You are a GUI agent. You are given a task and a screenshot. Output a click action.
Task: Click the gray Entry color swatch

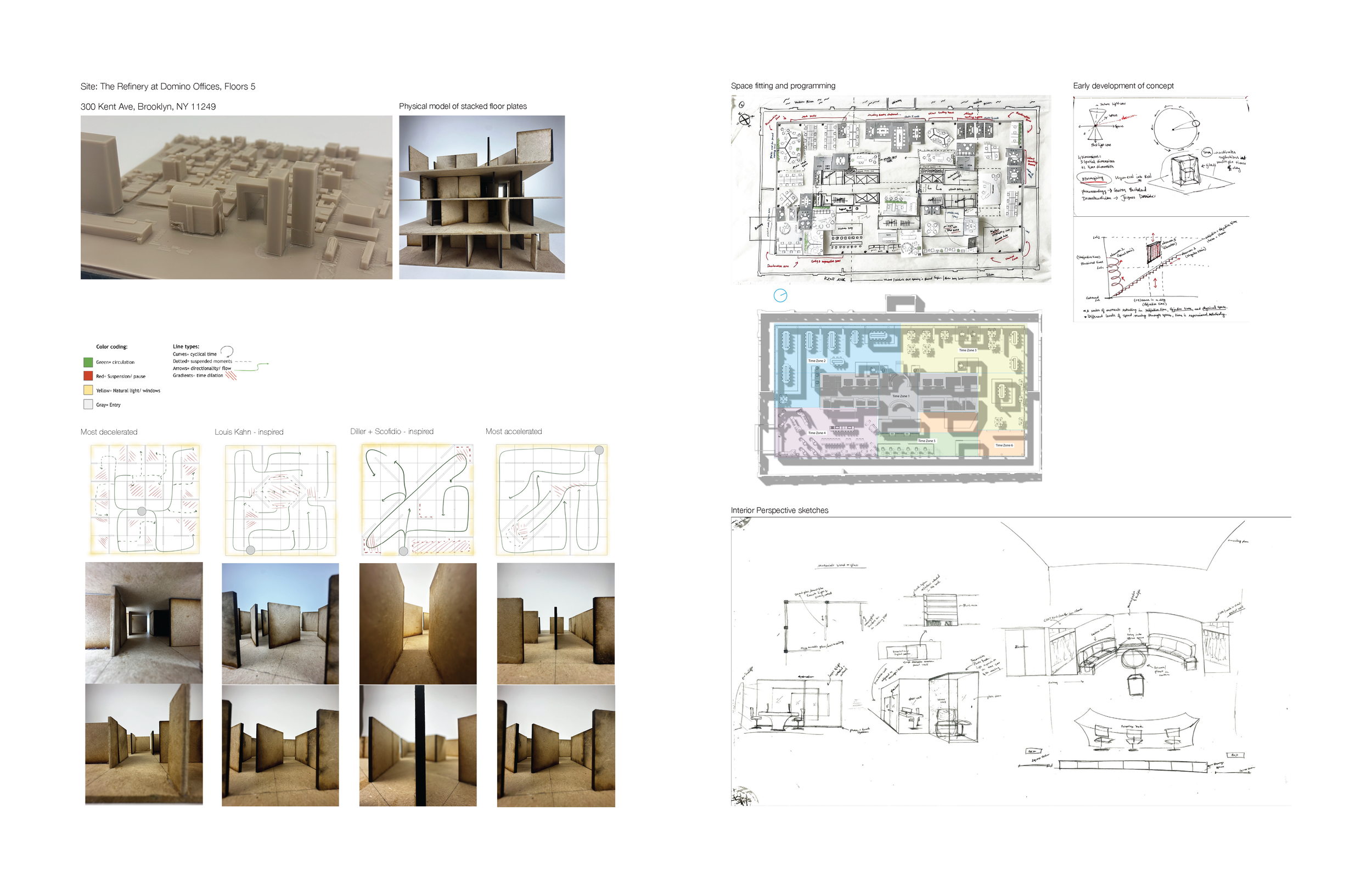point(88,405)
